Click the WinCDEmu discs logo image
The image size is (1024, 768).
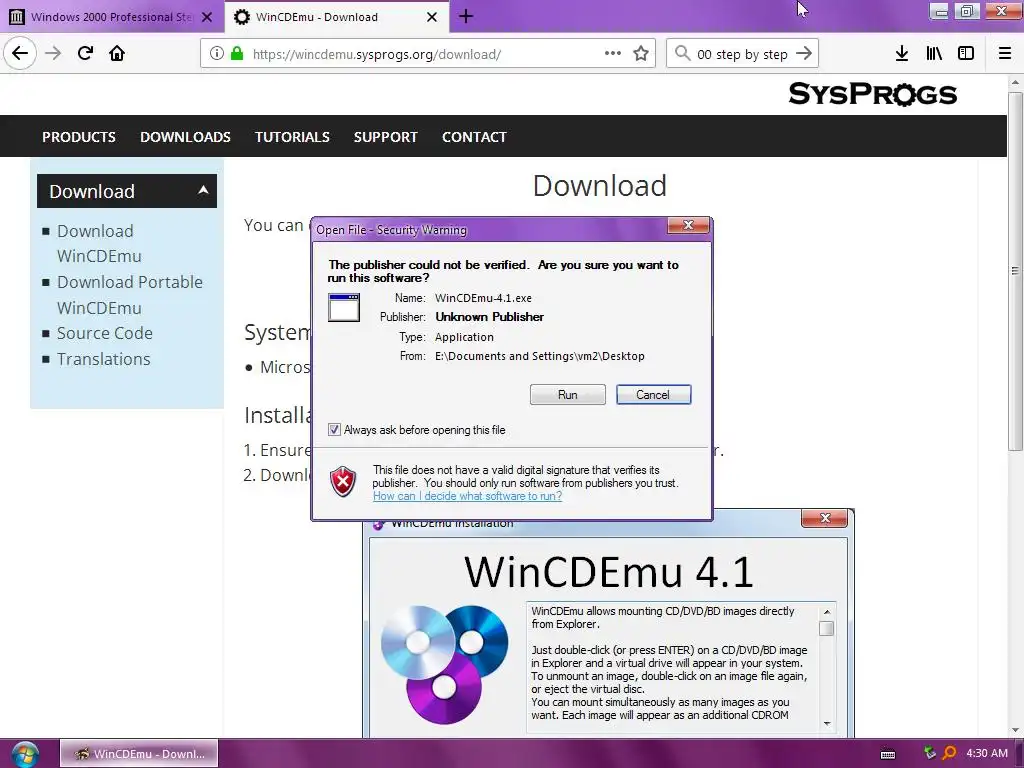click(444, 665)
